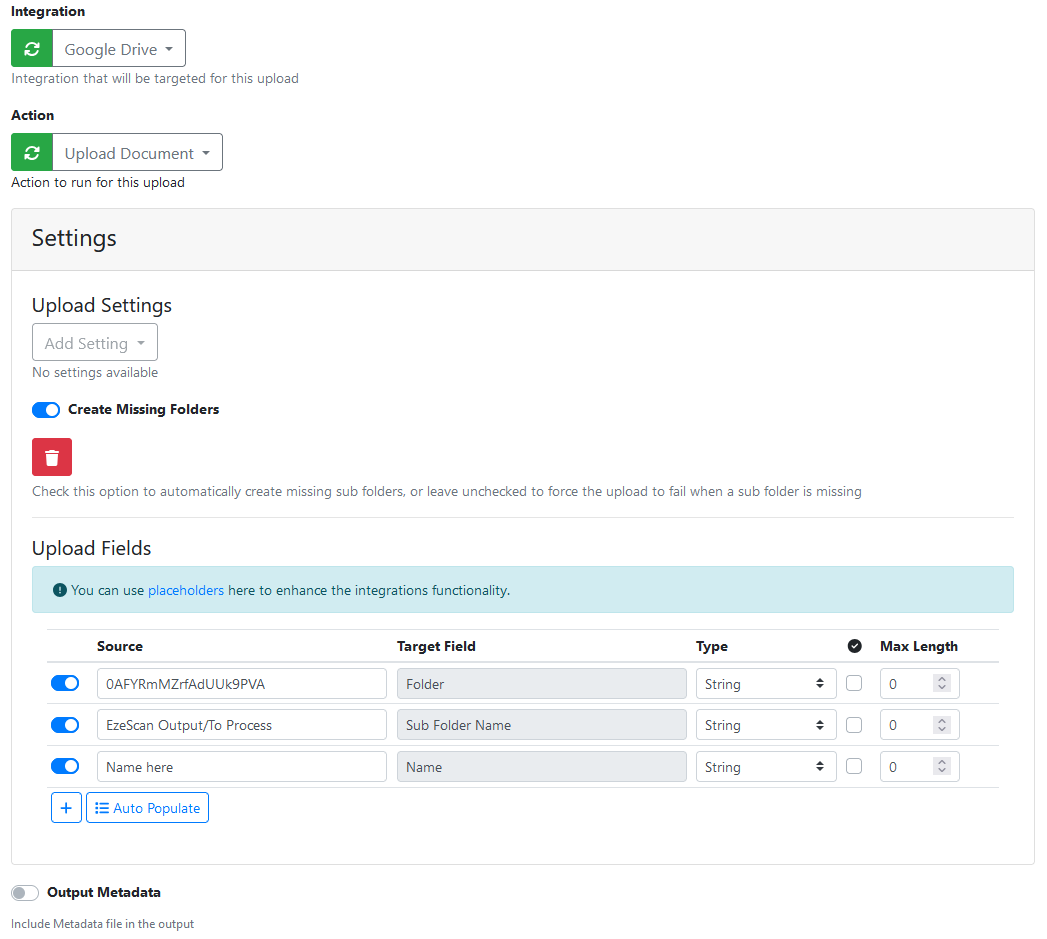Tick the checkbox in the Sub Folder Name row

coord(854,725)
